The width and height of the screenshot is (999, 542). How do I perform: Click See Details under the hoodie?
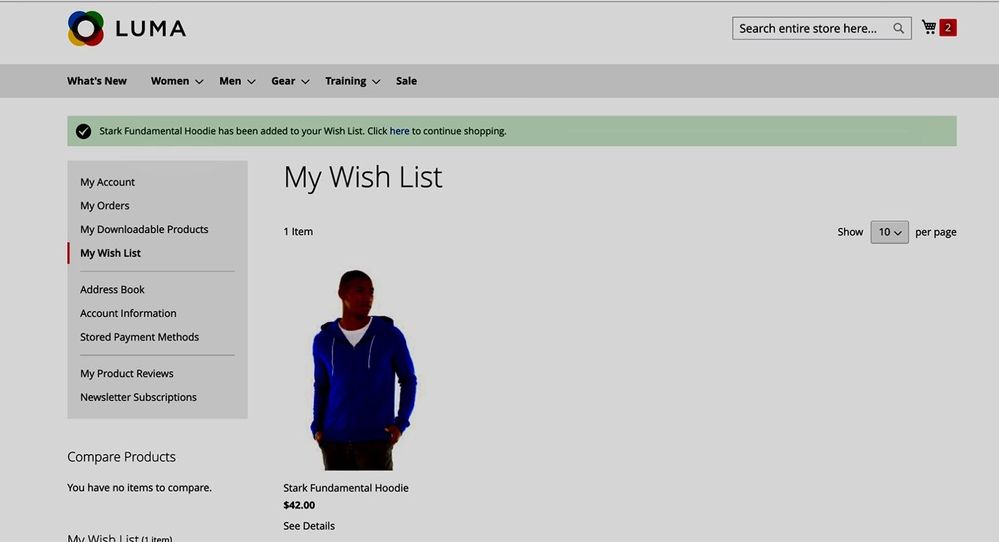(309, 526)
